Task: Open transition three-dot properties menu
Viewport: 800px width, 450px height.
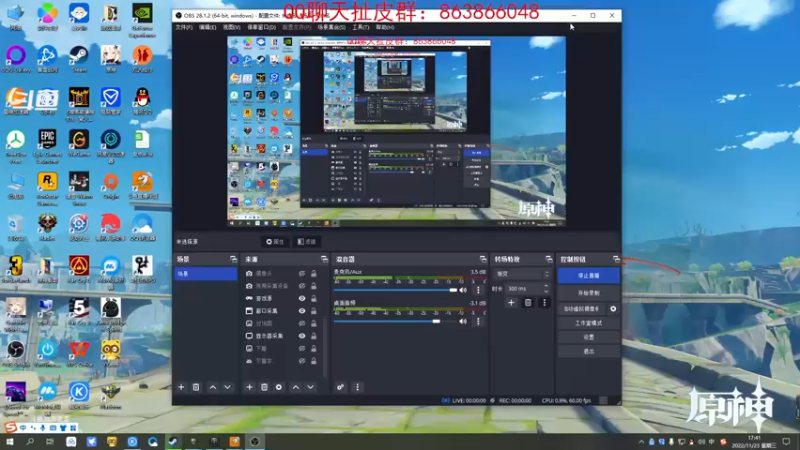Action: pyautogui.click(x=544, y=303)
